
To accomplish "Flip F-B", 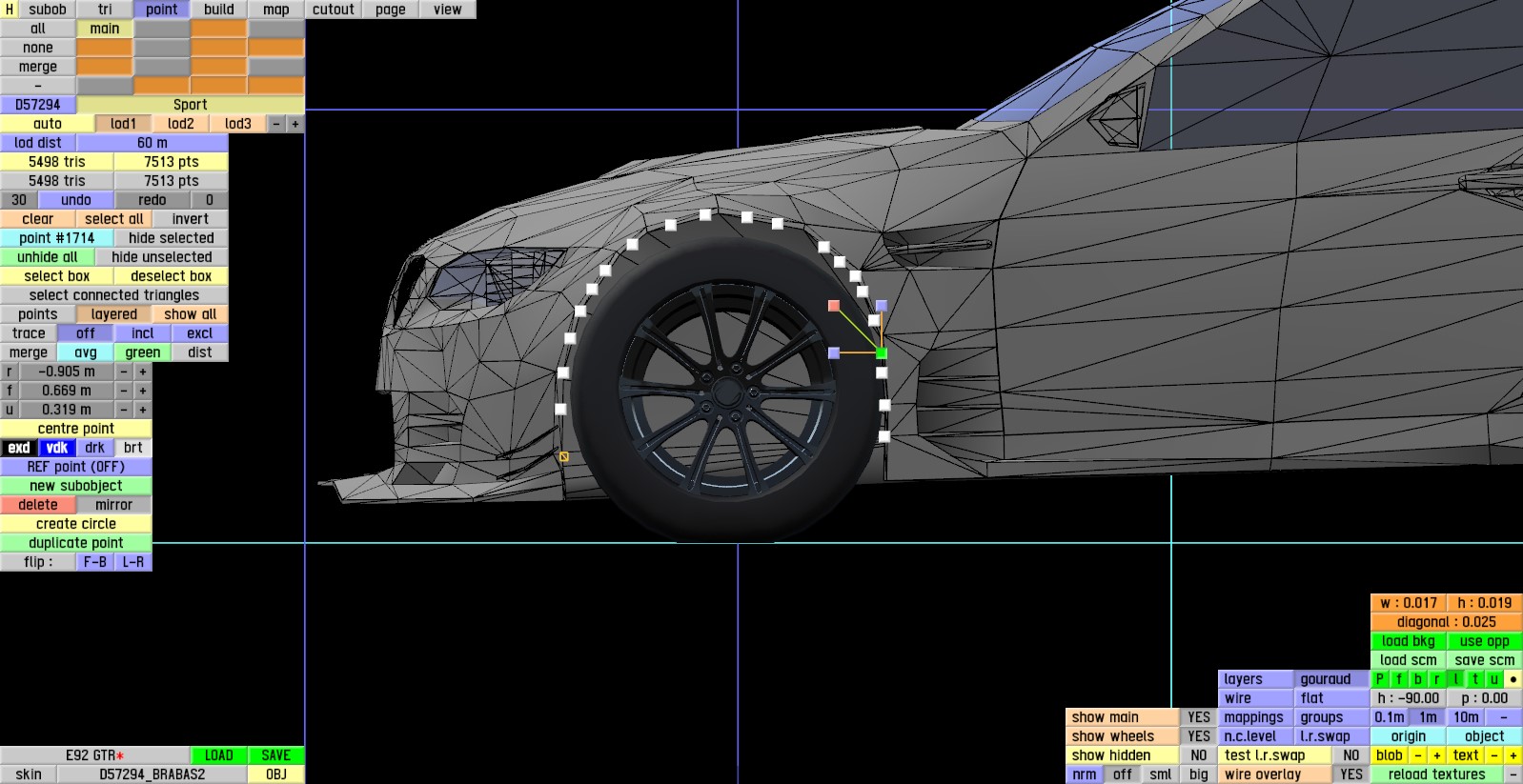I will [x=95, y=562].
